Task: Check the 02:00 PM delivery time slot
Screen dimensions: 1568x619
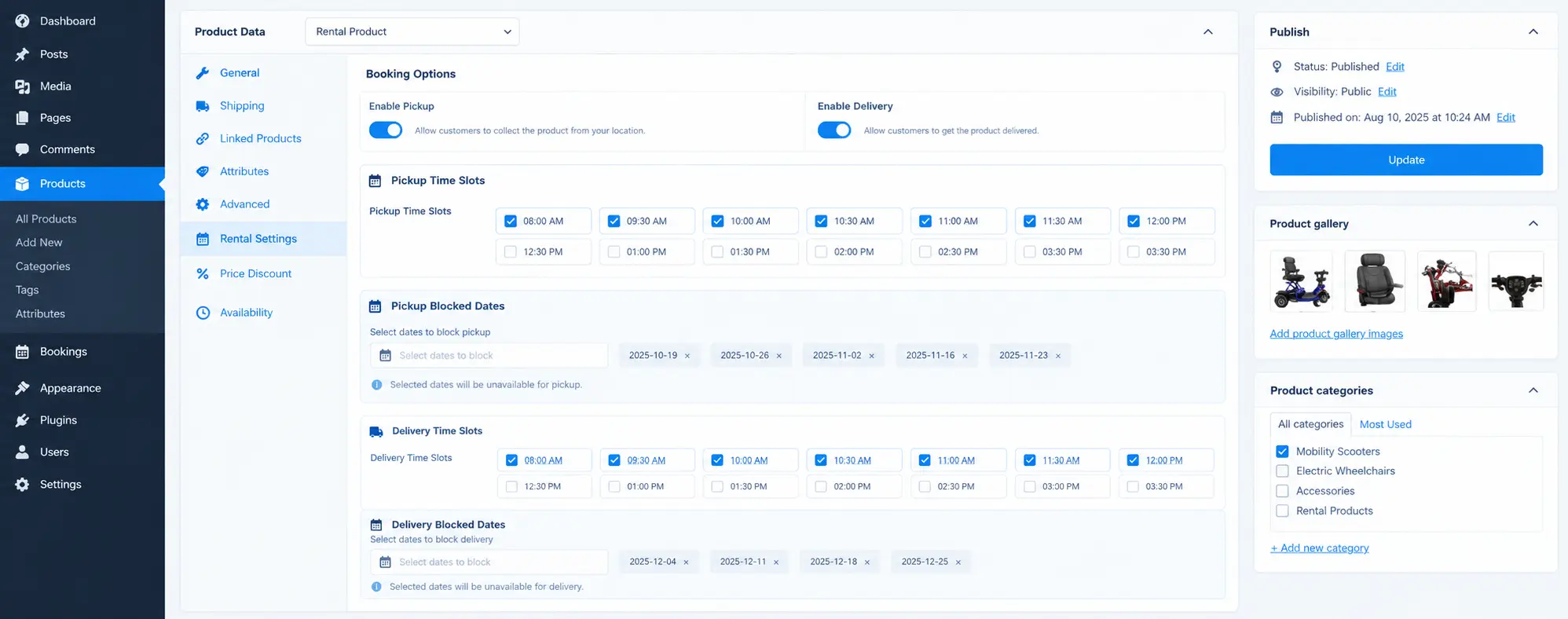Action: (x=821, y=487)
